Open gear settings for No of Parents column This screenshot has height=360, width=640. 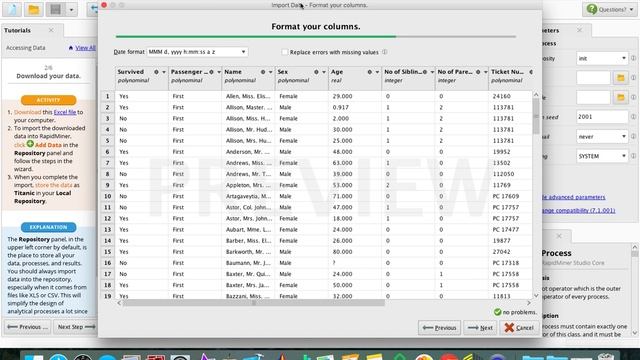click(478, 72)
